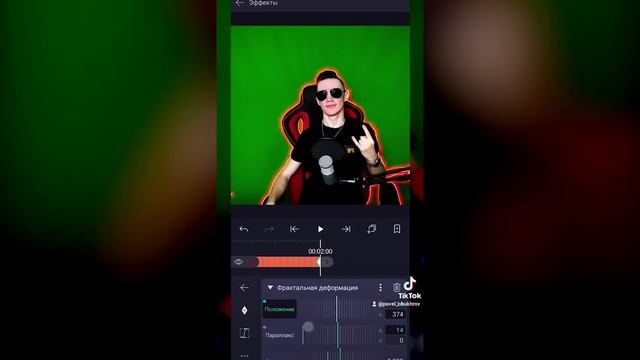Select the Параллакс parameter label

point(280,335)
